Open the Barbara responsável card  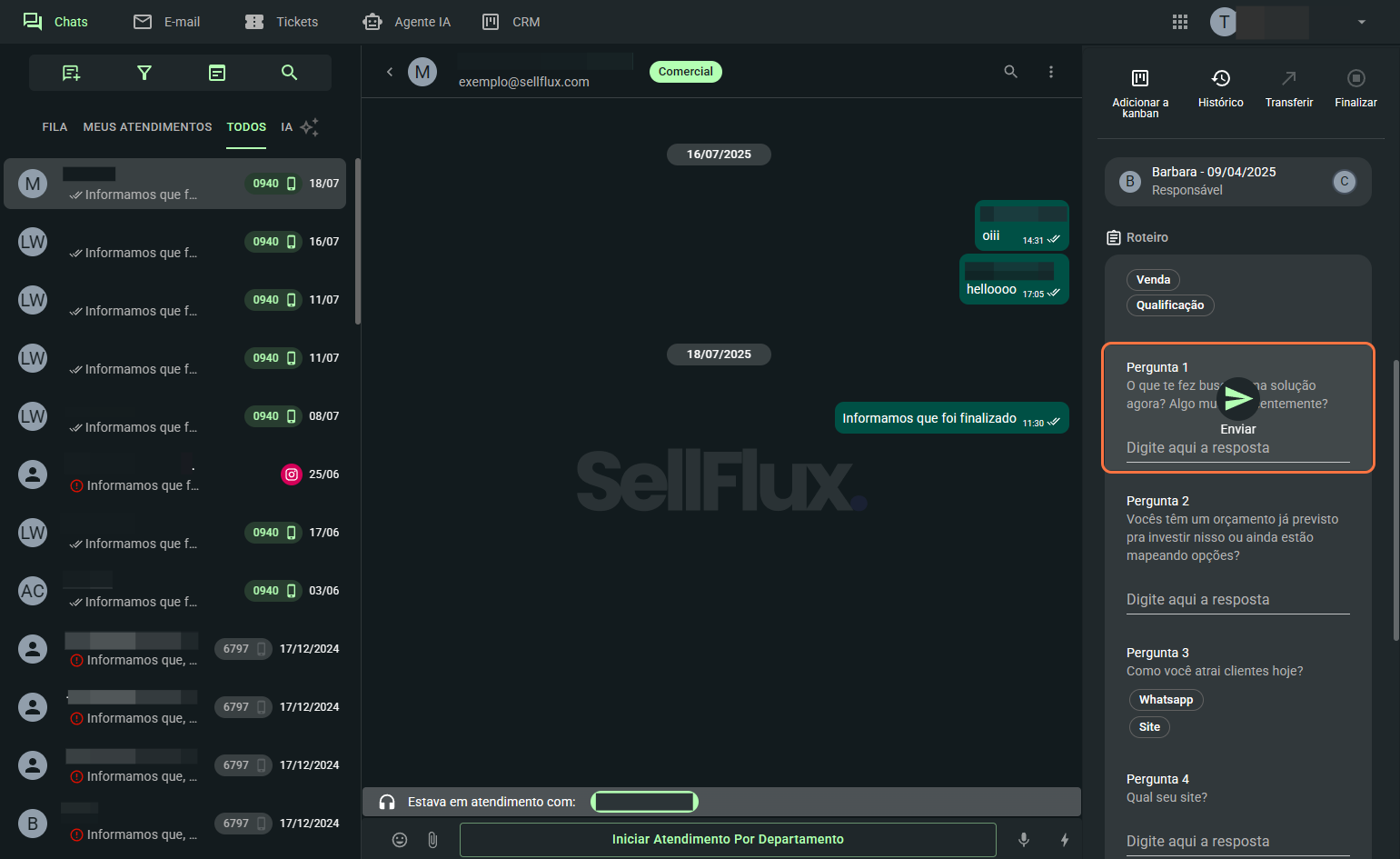point(1237,182)
